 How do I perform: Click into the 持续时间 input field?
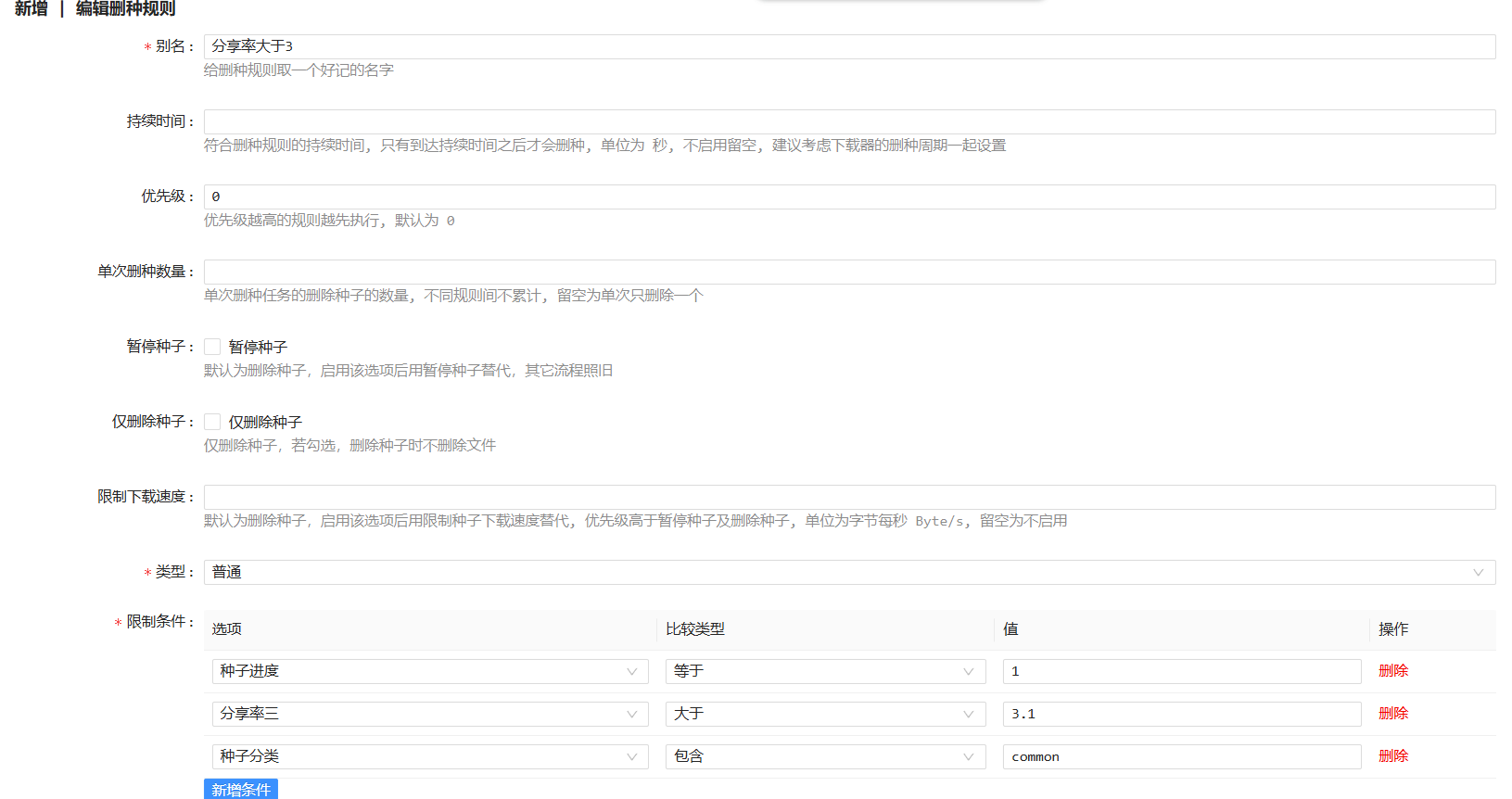[x=848, y=121]
